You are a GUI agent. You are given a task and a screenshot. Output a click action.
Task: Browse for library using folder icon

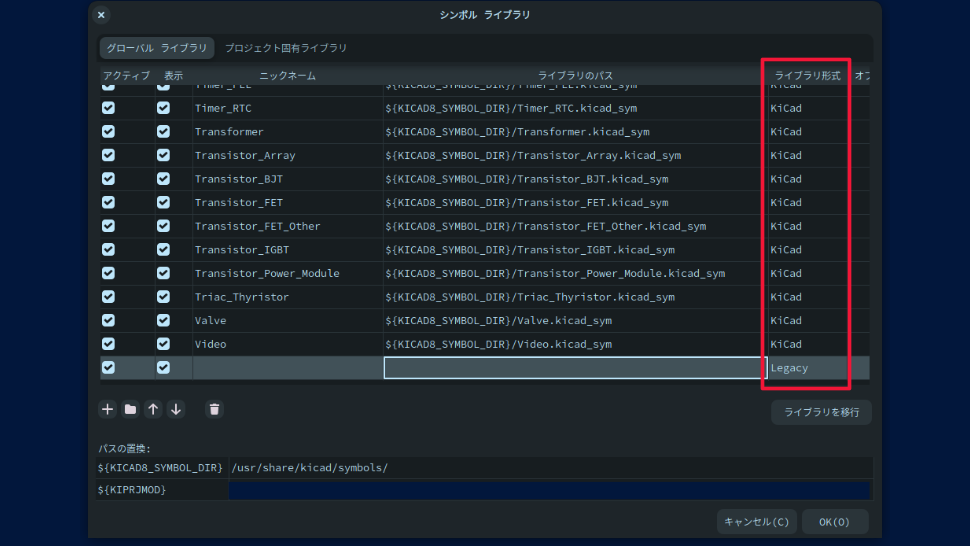(x=131, y=409)
